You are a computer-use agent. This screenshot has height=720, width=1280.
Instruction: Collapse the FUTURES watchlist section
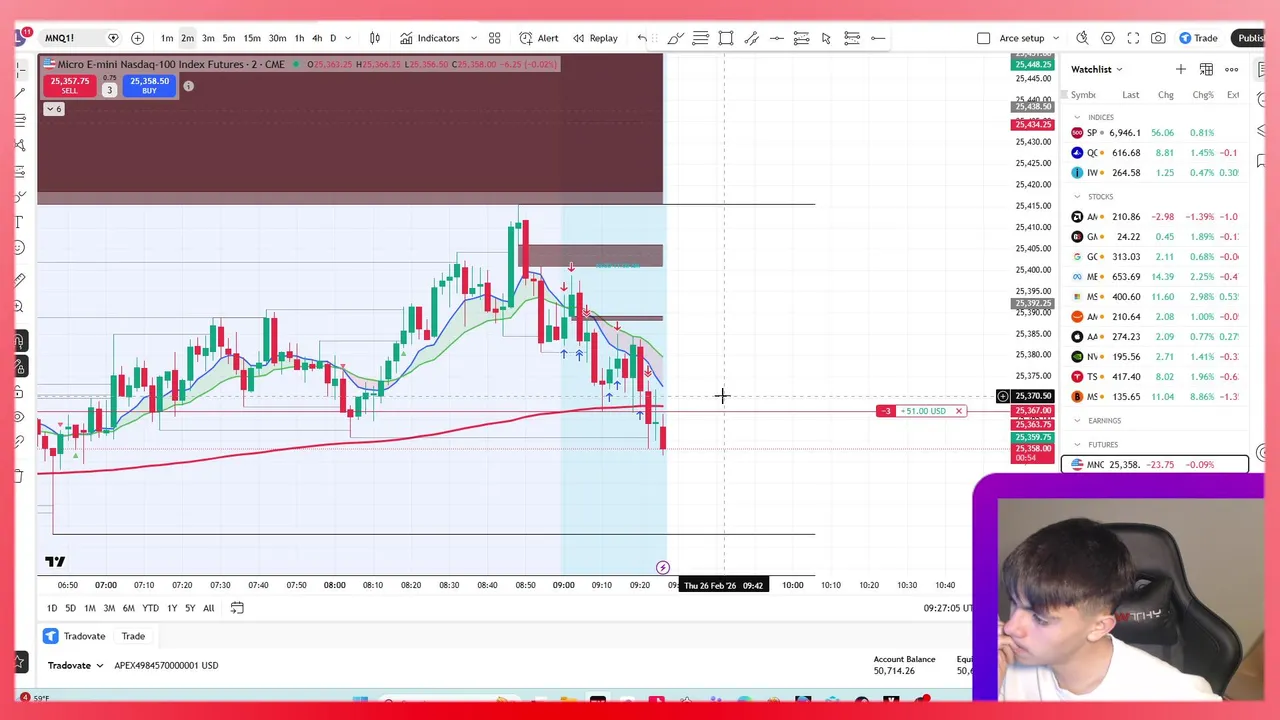1077,445
